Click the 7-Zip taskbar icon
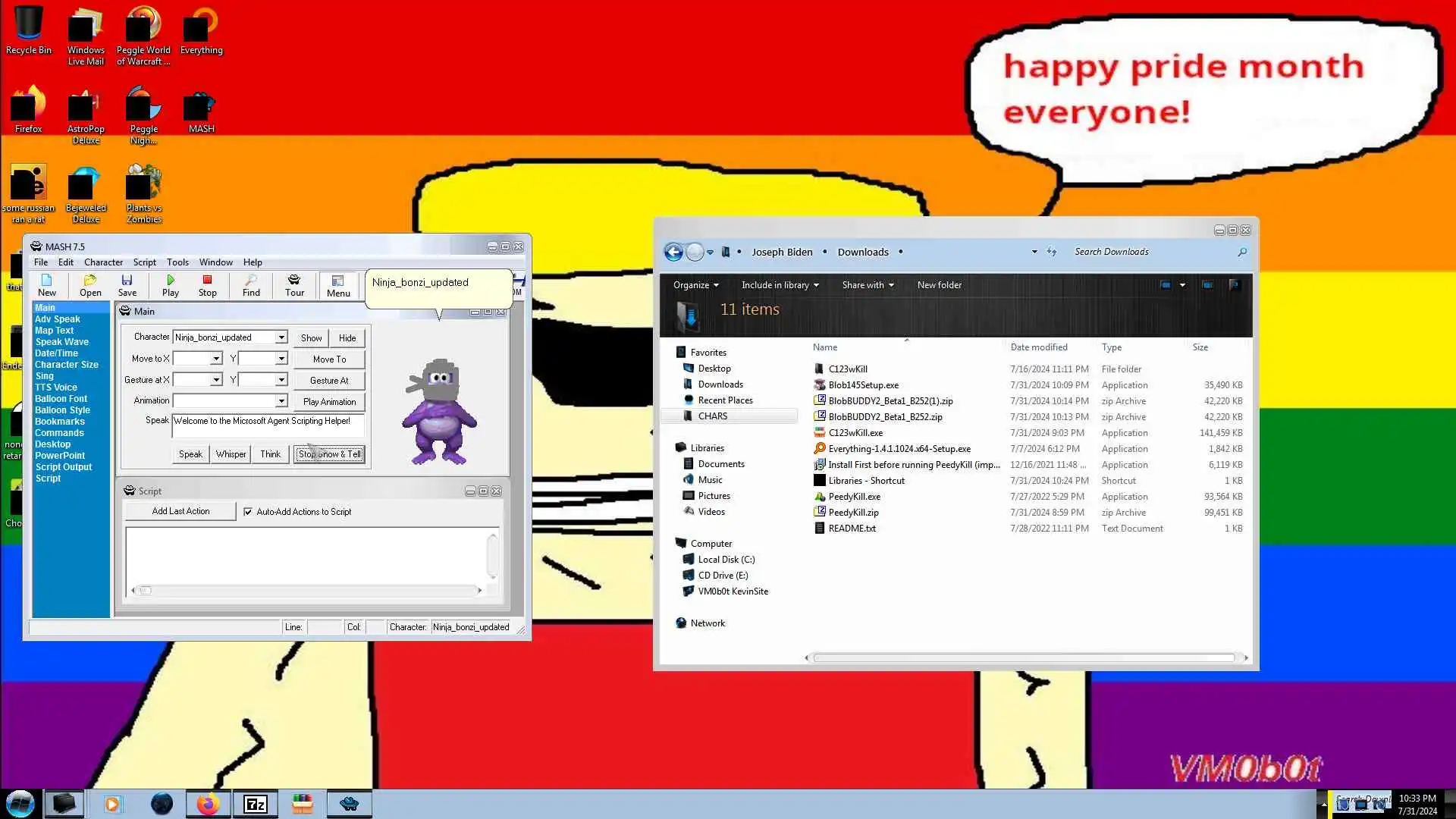Viewport: 1456px width, 819px height. point(255,804)
